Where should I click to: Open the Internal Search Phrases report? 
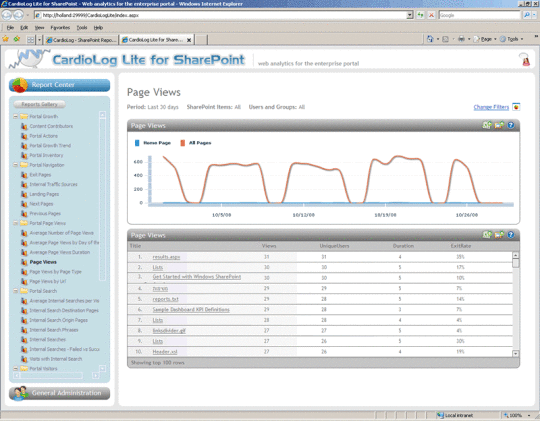click(x=54, y=330)
